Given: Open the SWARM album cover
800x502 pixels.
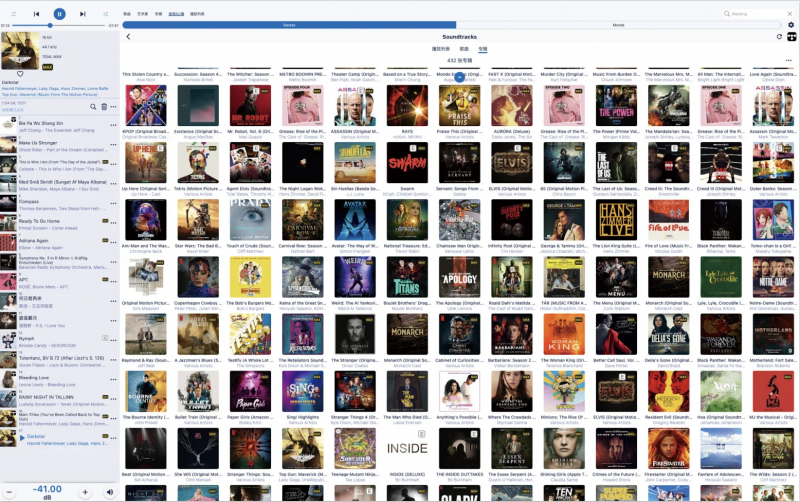Looking at the screenshot, I should pos(407,163).
